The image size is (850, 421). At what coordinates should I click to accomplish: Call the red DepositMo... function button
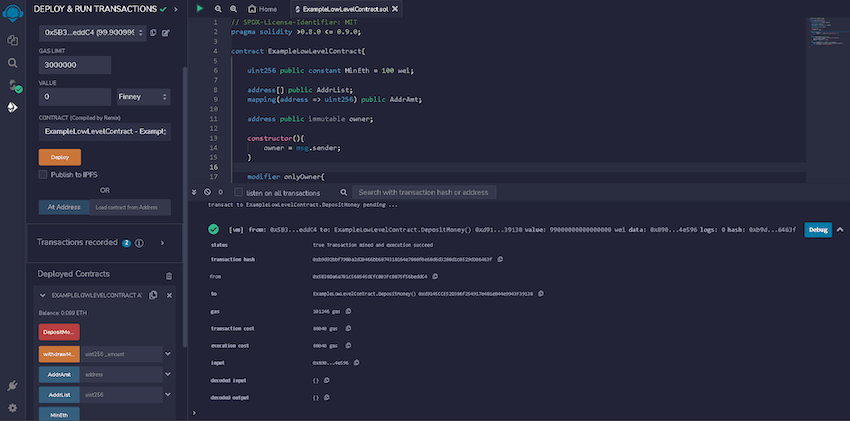click(59, 332)
